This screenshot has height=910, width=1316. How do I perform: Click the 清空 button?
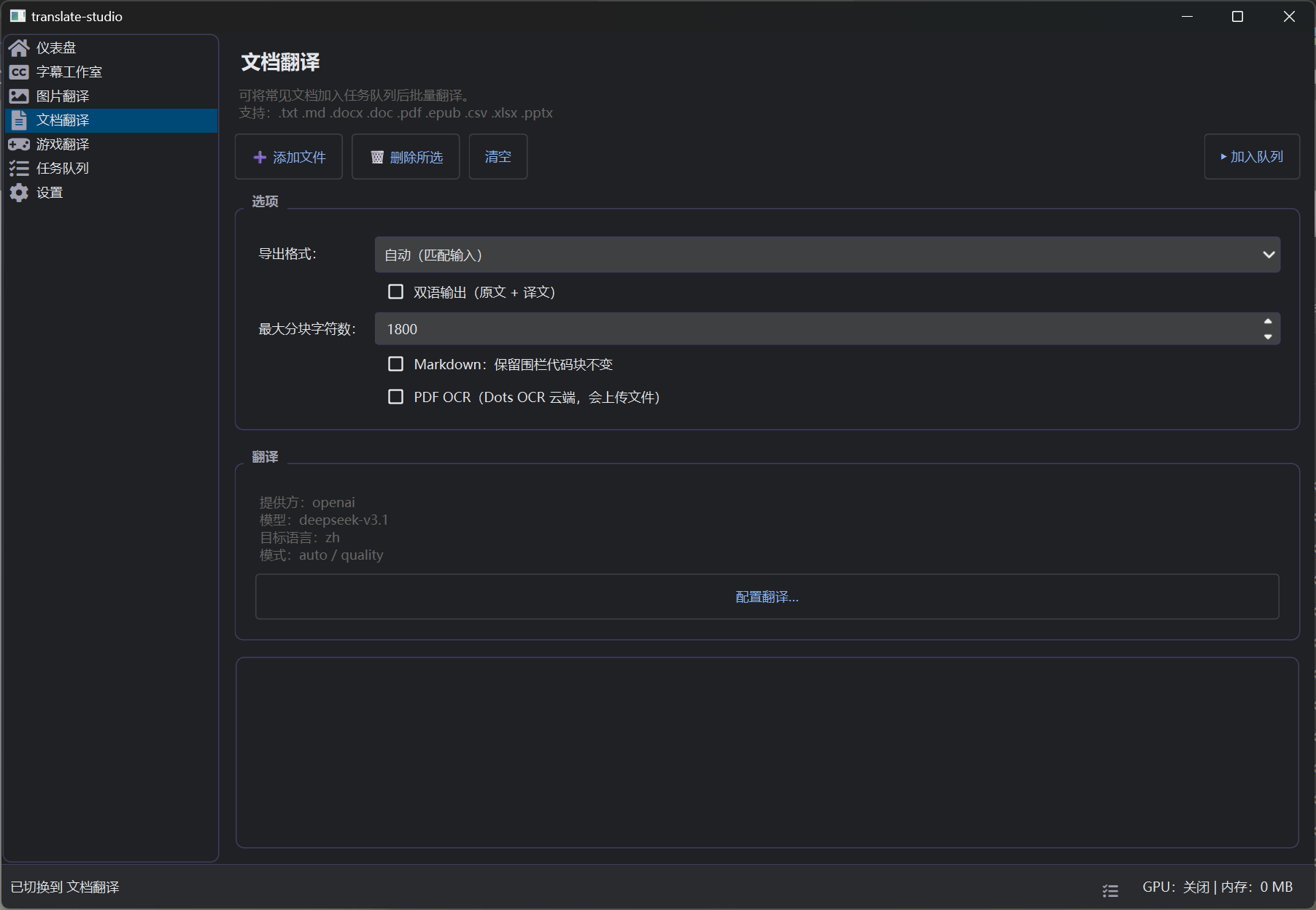coord(498,156)
